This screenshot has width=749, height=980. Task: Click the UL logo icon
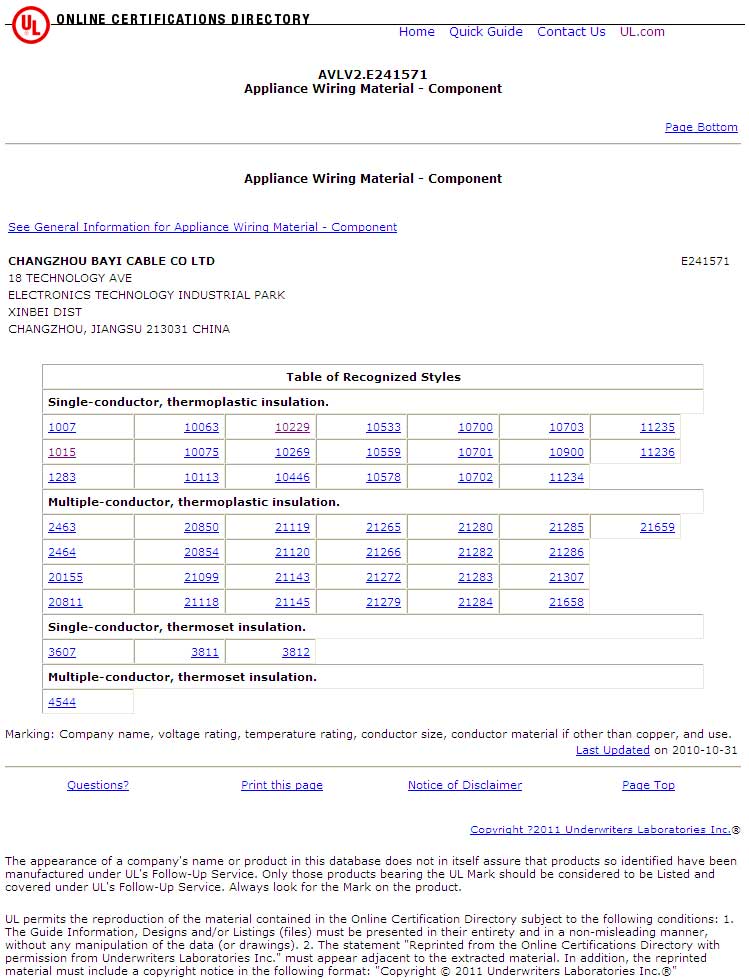pyautogui.click(x=30, y=24)
